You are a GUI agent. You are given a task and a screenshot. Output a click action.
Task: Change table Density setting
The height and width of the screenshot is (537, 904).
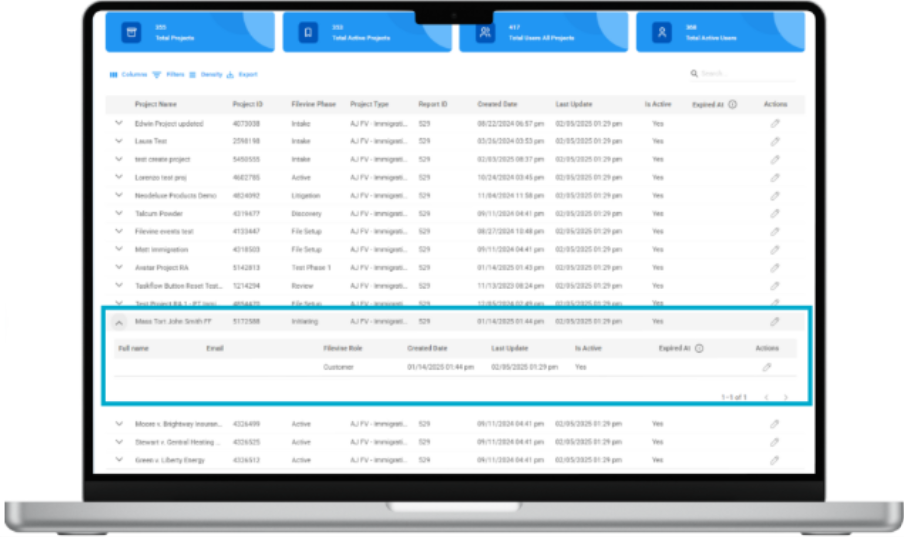pyautogui.click(x=206, y=74)
